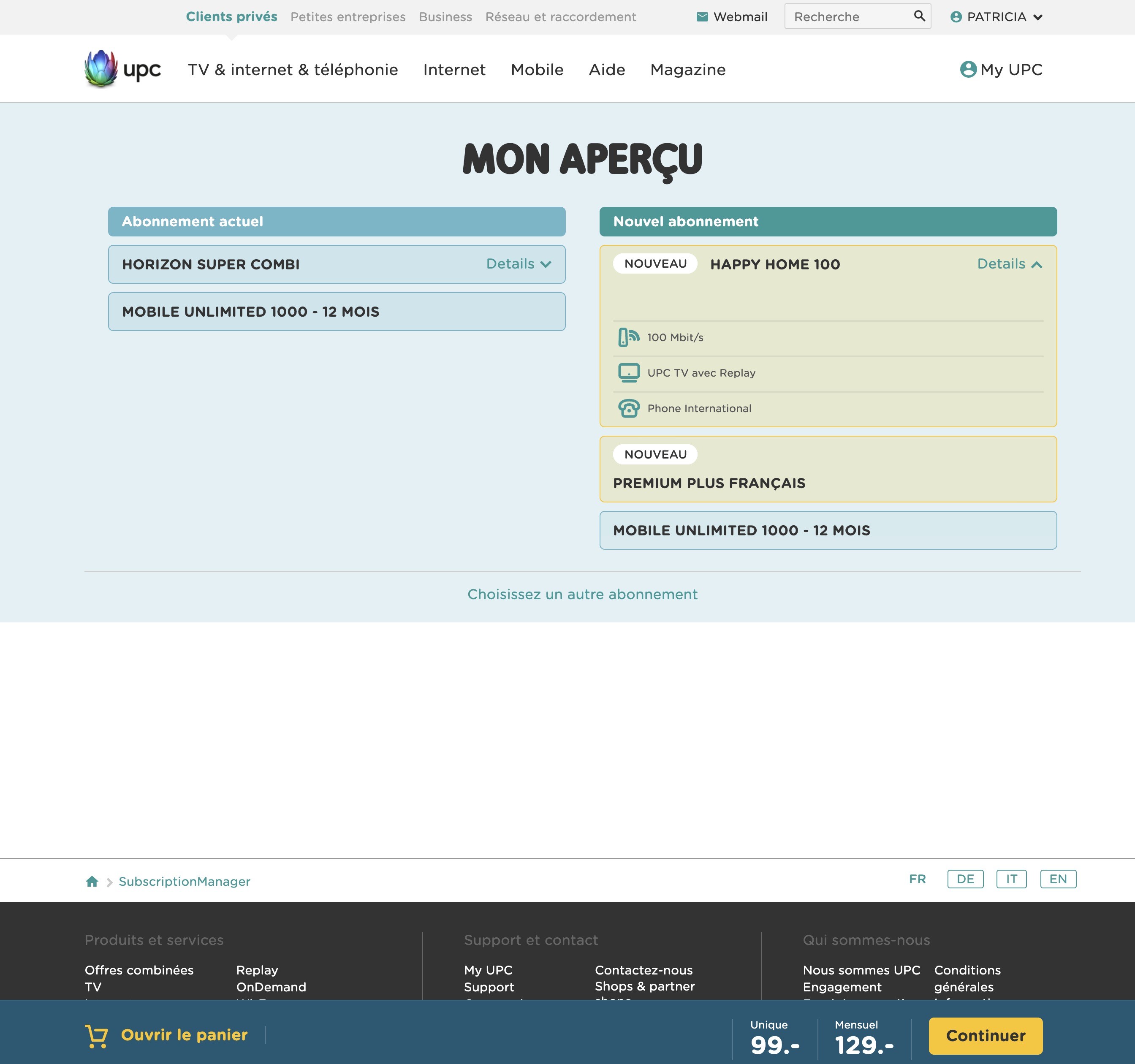Click the UPC logo
The height and width of the screenshot is (1064, 1135).
[x=122, y=69]
